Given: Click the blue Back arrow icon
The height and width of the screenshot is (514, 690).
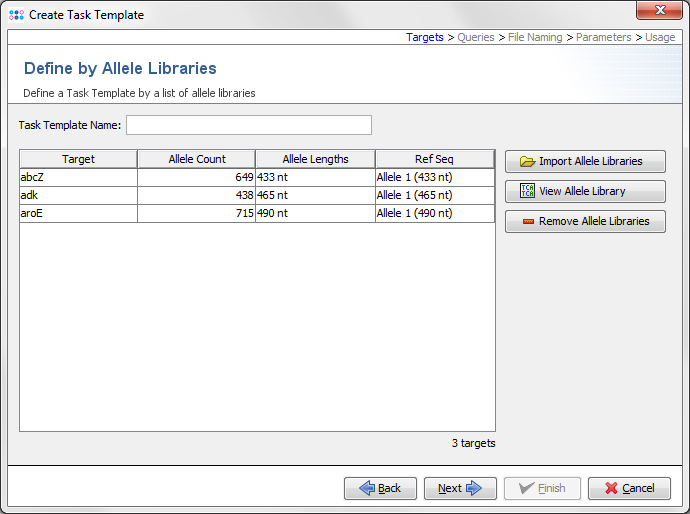Looking at the screenshot, I should 366,488.
